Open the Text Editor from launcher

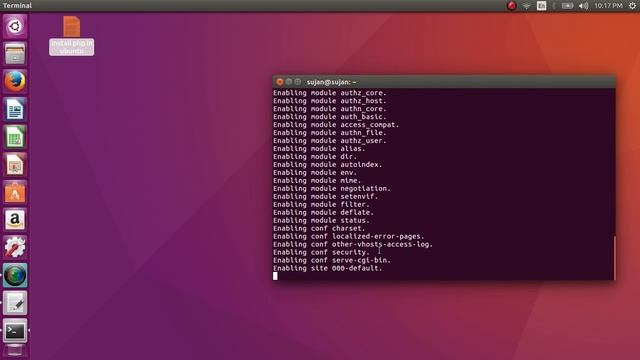click(x=15, y=303)
